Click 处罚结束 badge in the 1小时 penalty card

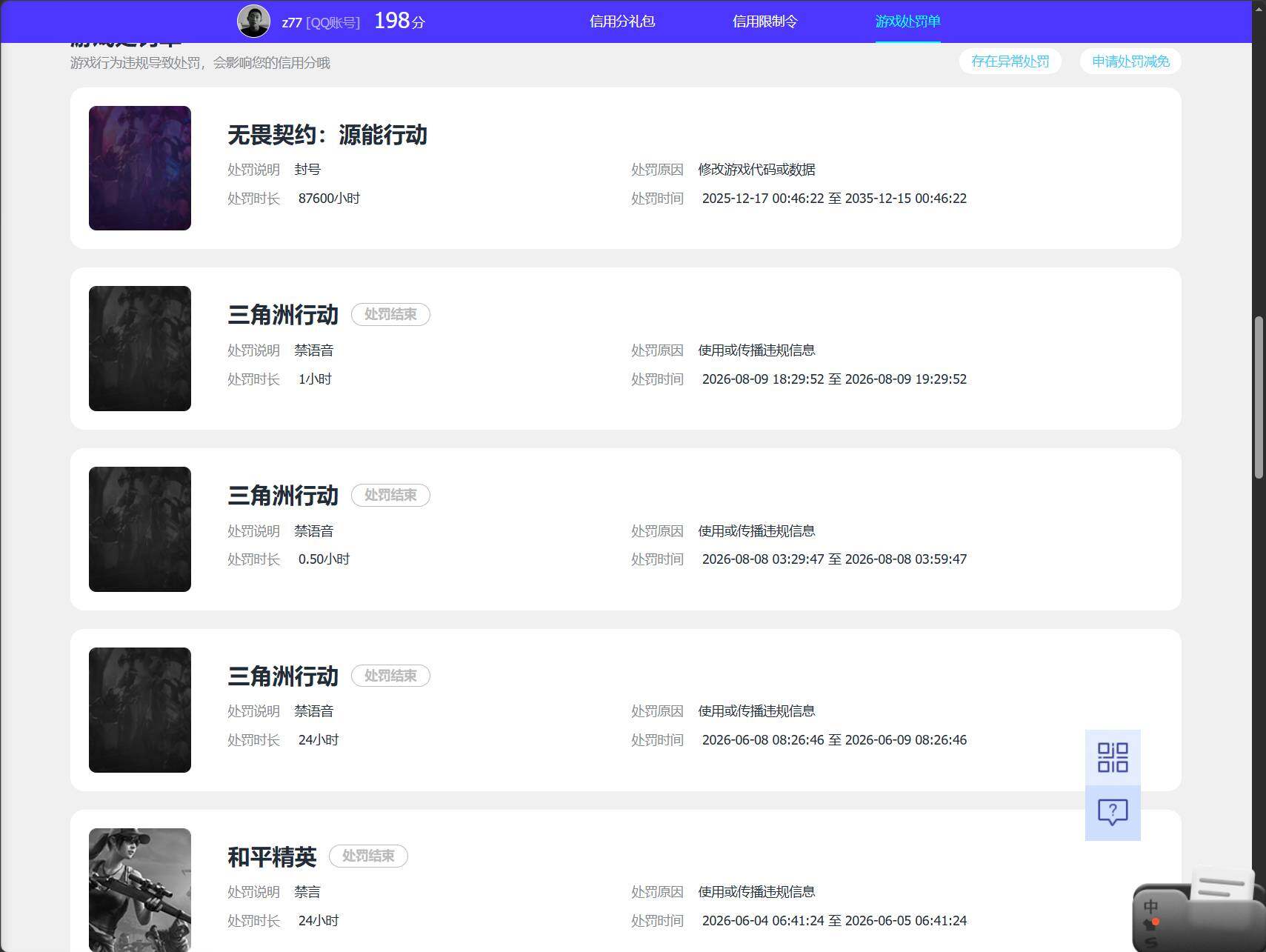390,314
